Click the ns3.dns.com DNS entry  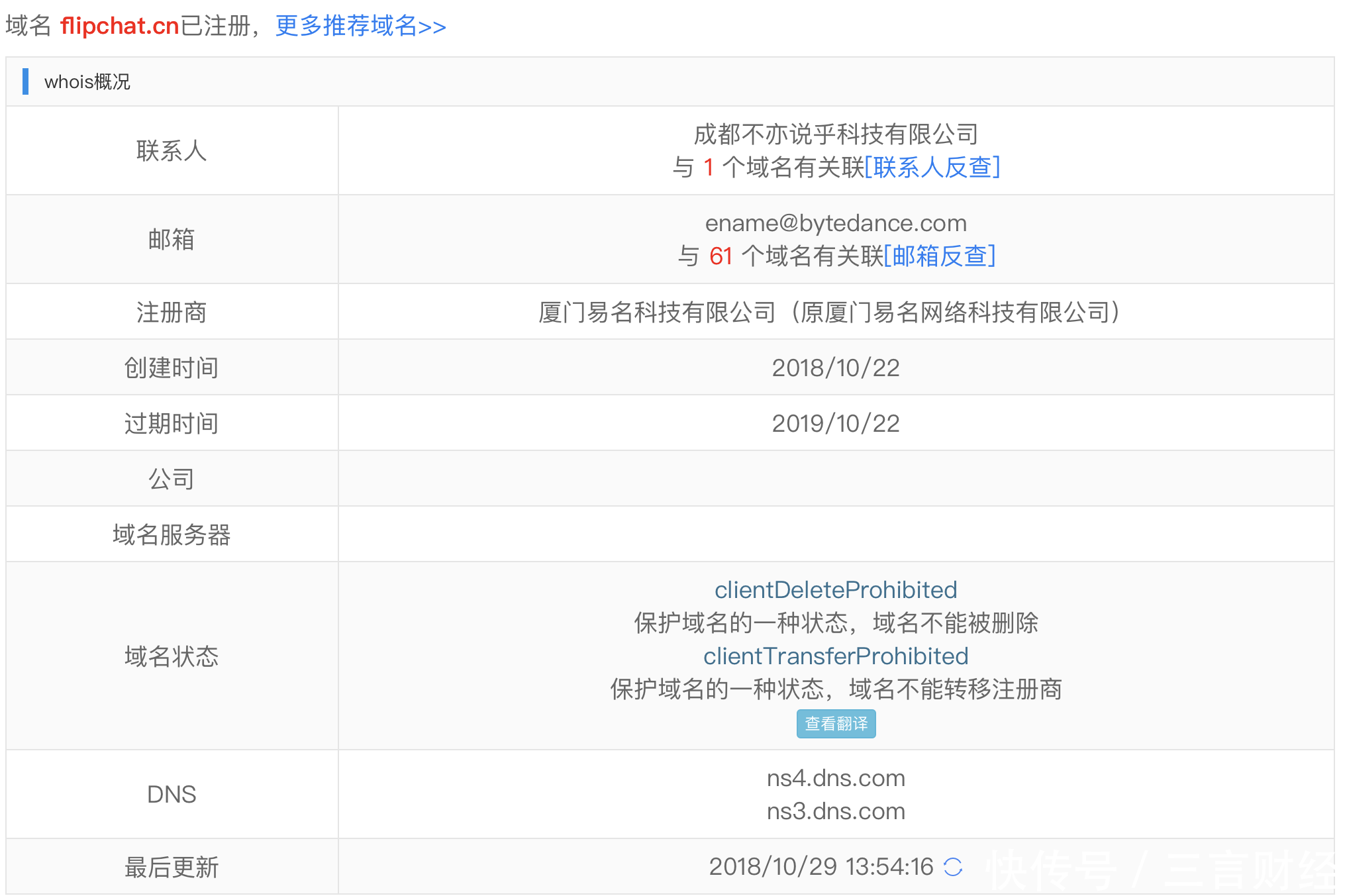836,811
